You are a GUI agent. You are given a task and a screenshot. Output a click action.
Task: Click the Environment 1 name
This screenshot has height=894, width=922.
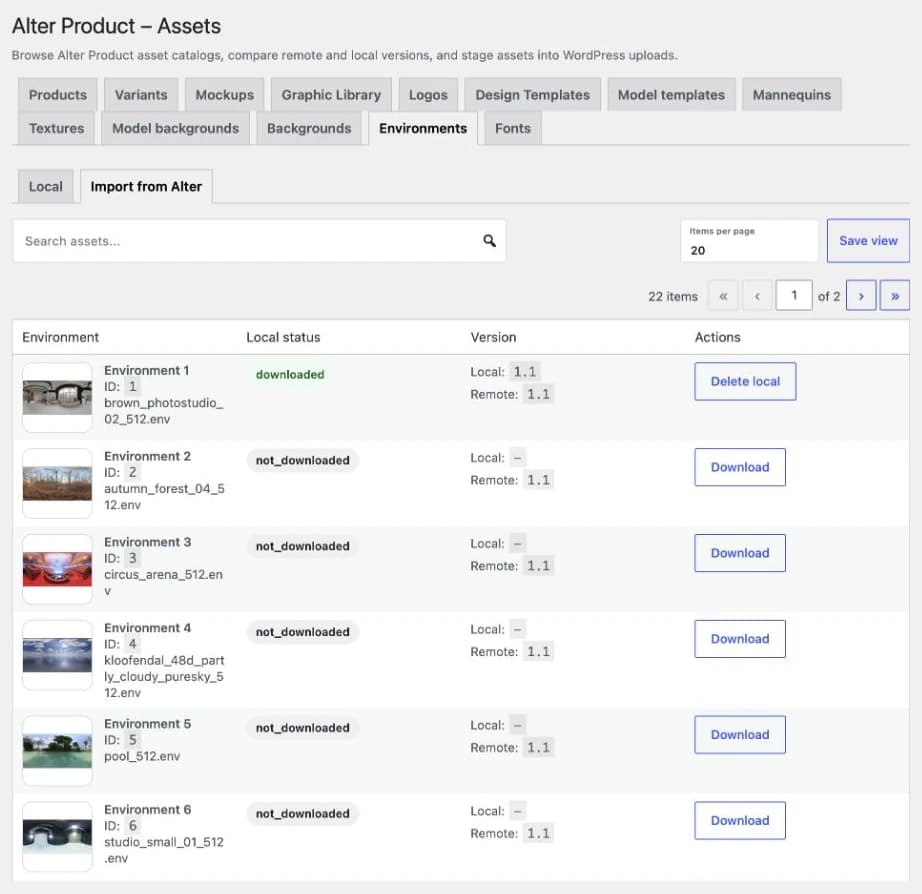tap(146, 370)
